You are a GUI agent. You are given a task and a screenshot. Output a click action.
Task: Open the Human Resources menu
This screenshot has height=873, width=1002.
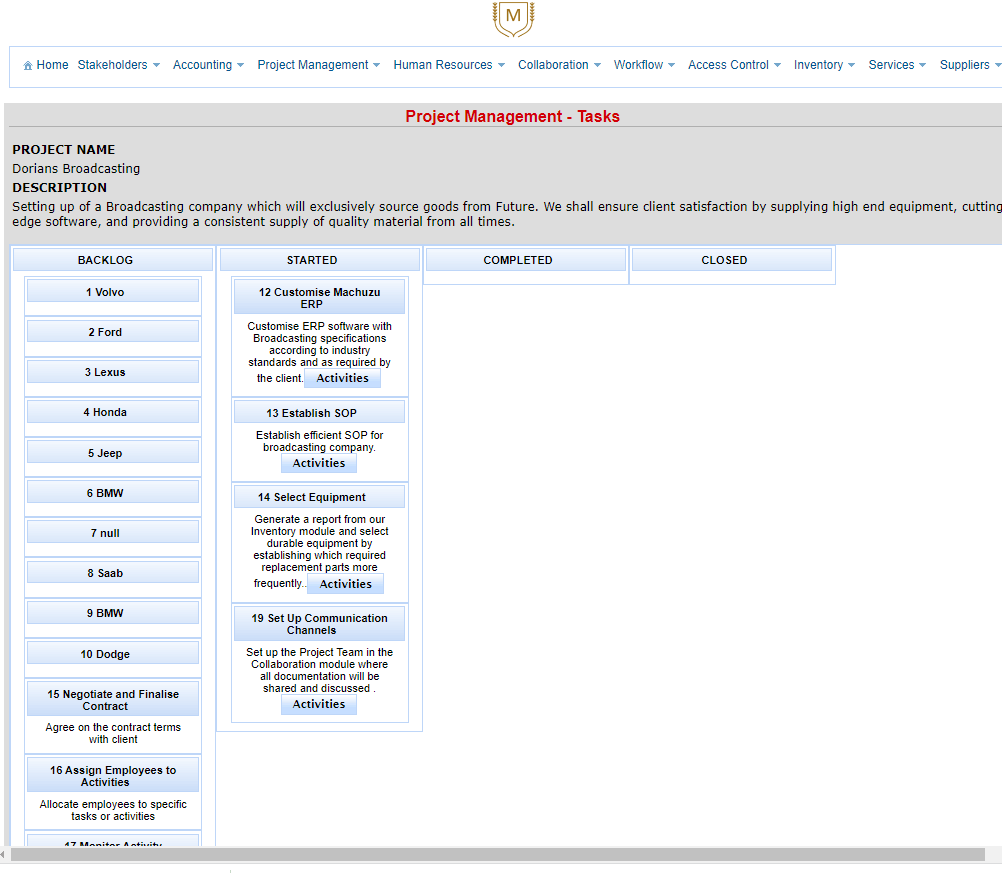point(449,65)
